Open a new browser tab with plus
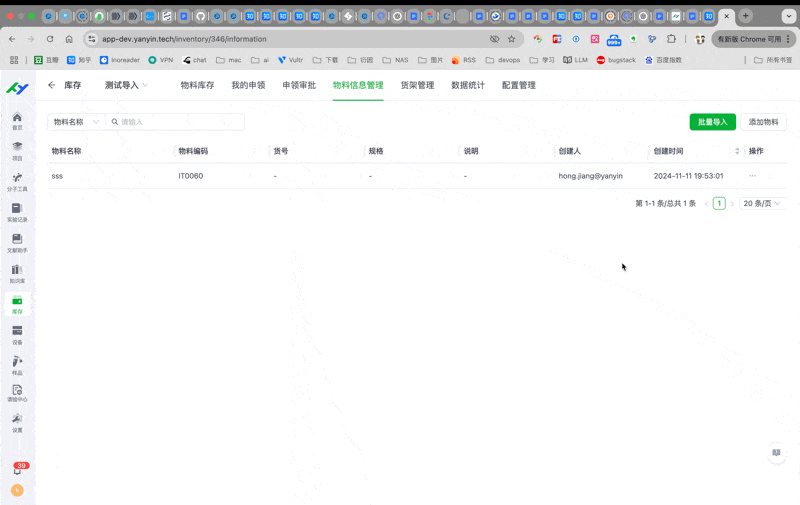 click(x=745, y=16)
